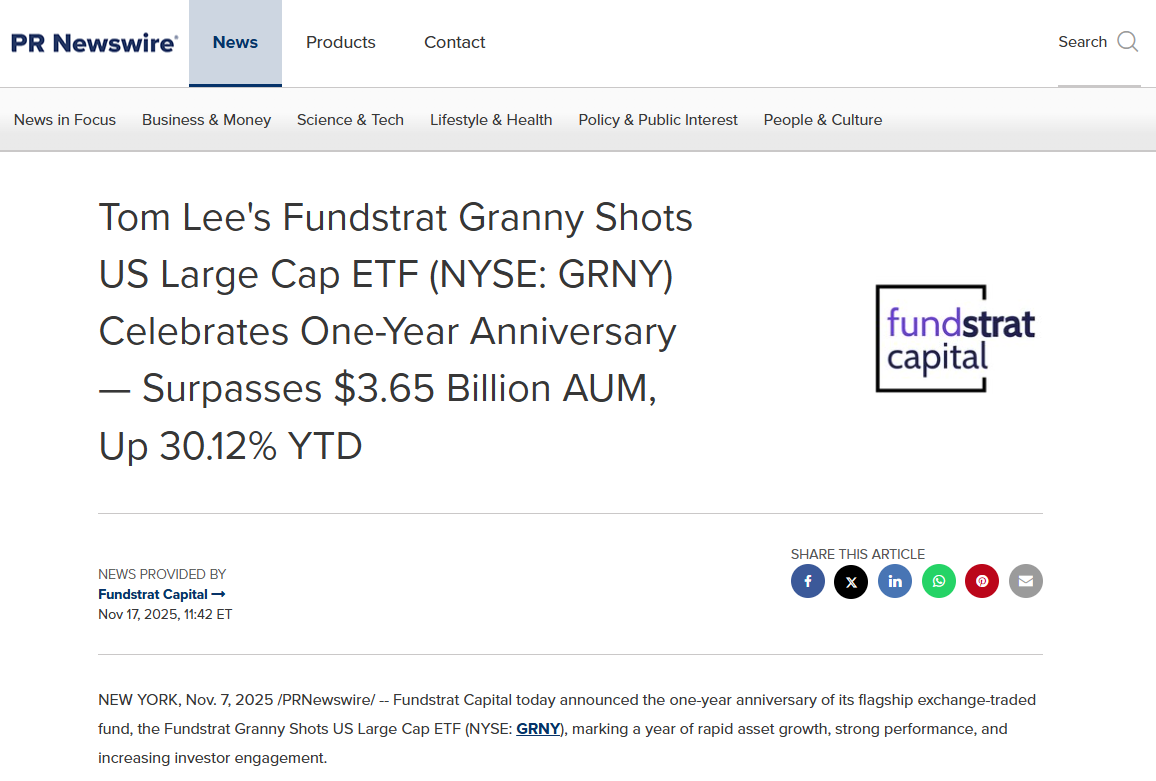Share article by email icon
The height and width of the screenshot is (781, 1156).
pos(1026,581)
